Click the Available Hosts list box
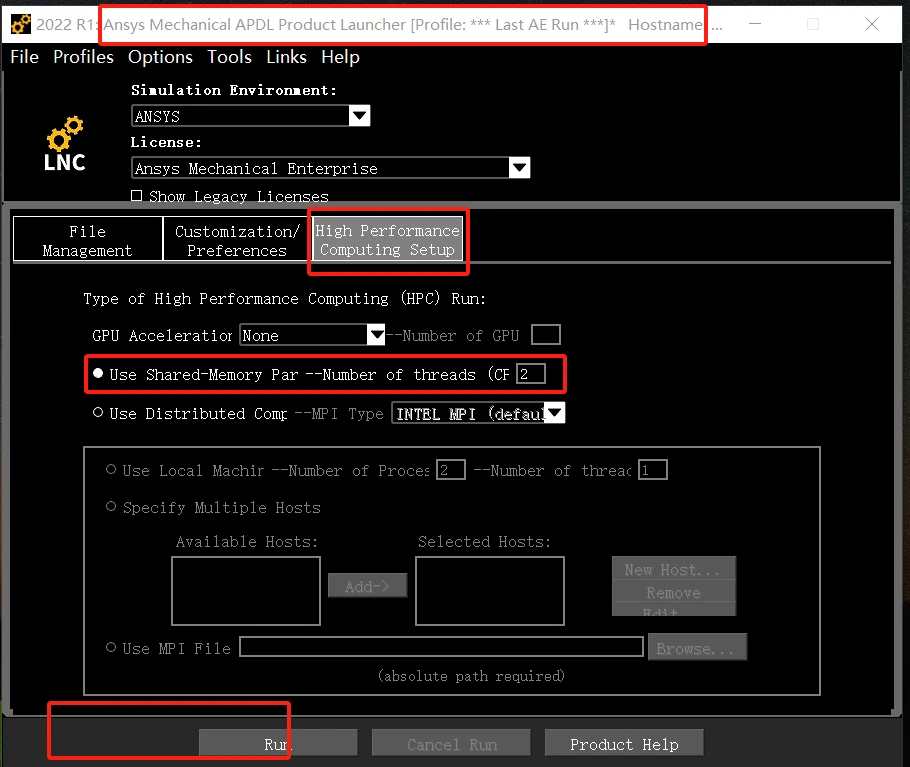Screen dimensions: 910x767 tap(246, 591)
